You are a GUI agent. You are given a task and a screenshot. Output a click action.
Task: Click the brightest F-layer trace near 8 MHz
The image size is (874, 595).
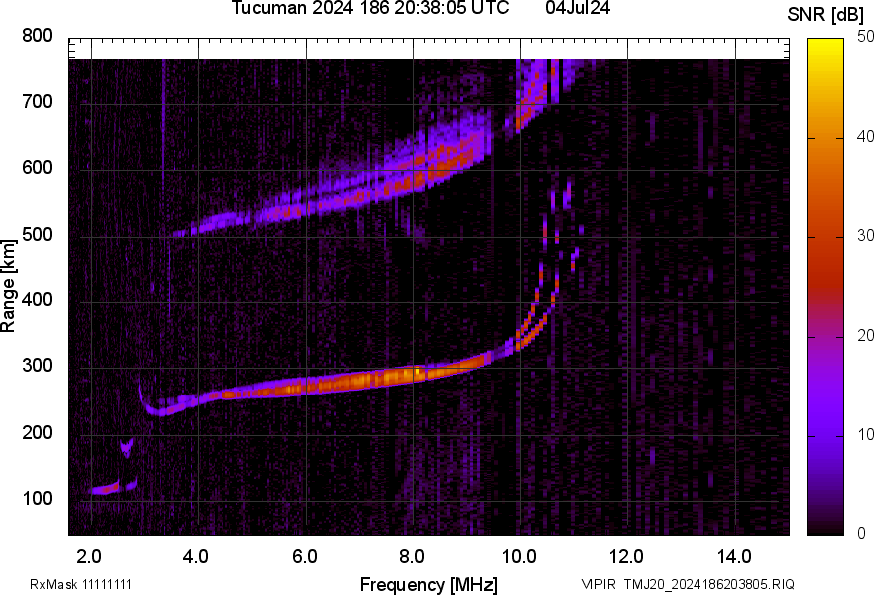pos(417,374)
